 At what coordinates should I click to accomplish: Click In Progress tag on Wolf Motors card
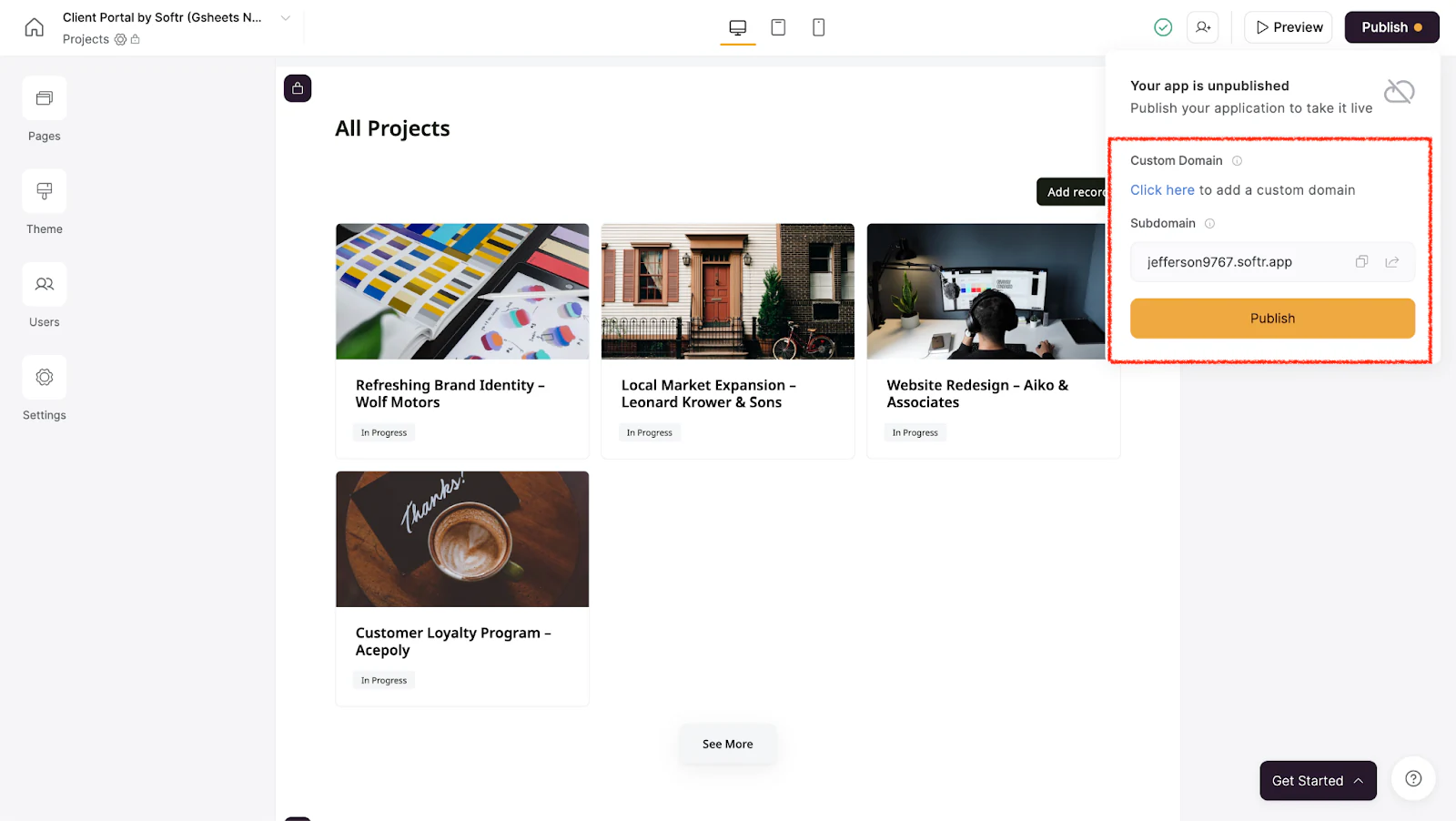pyautogui.click(x=383, y=433)
